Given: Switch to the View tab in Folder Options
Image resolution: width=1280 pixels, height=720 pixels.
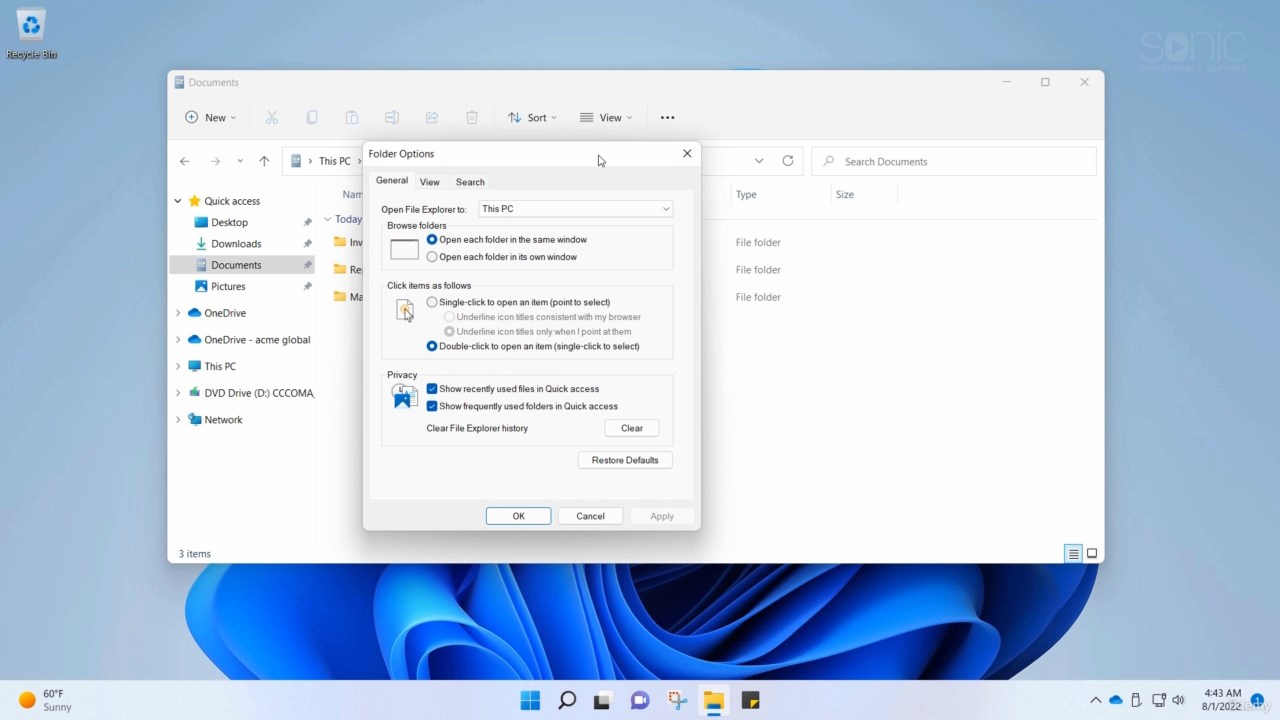Looking at the screenshot, I should pyautogui.click(x=429, y=182).
